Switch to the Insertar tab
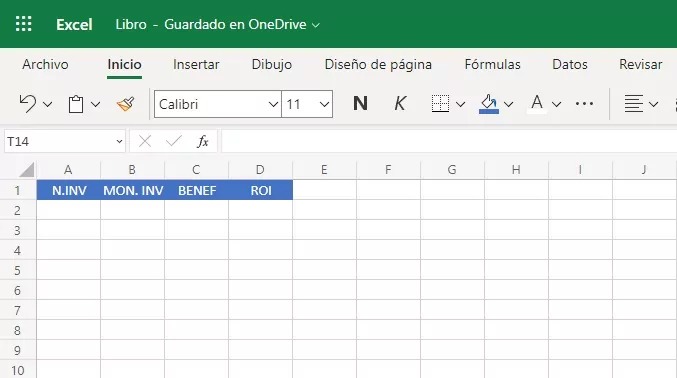The image size is (677, 378). [x=196, y=64]
